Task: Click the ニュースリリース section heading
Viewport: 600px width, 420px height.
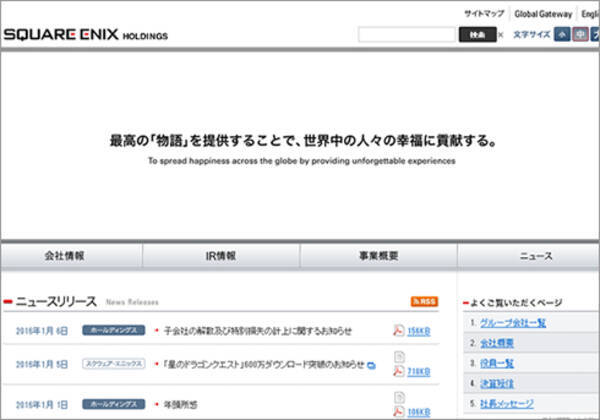Action: pos(56,301)
